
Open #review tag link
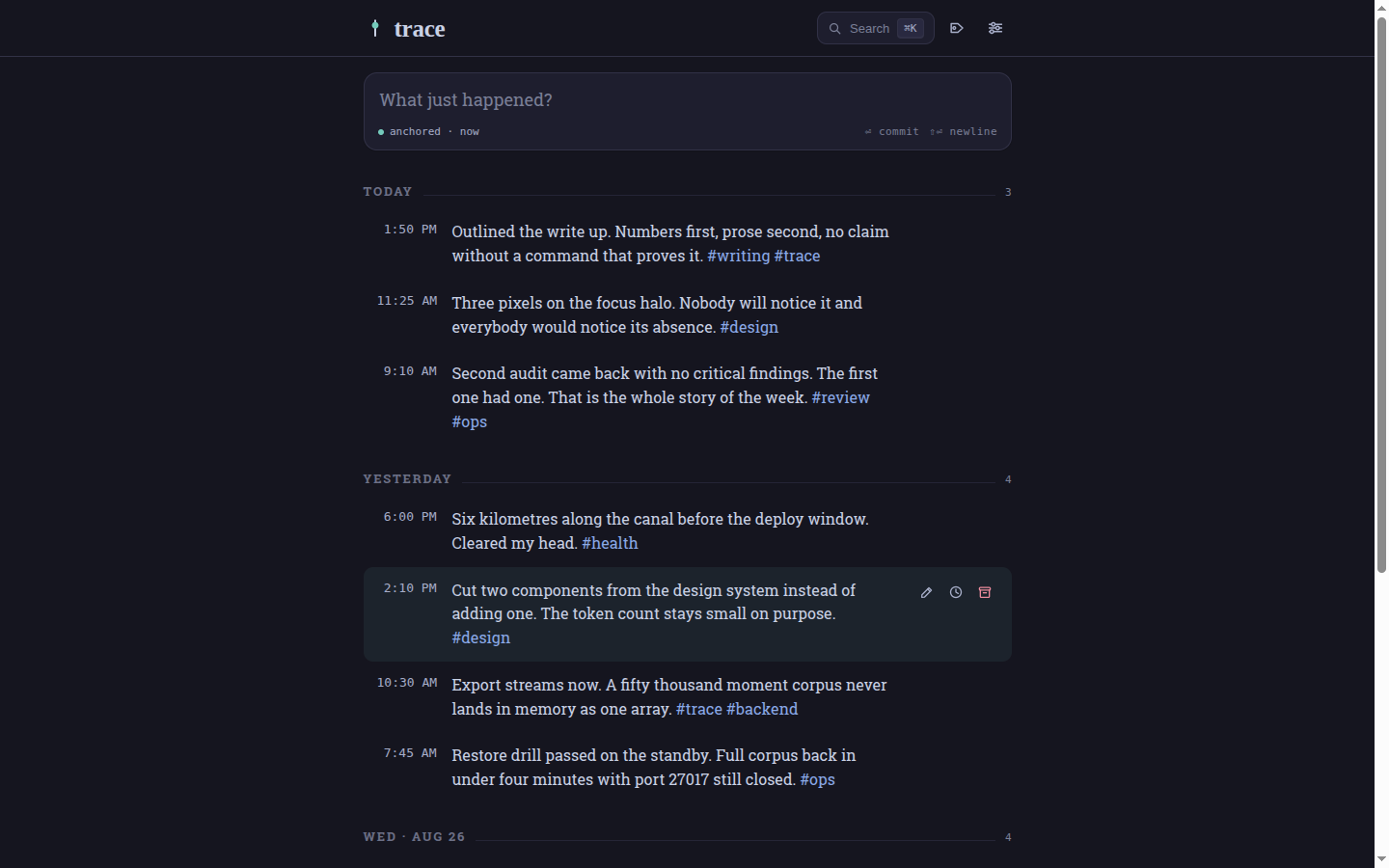pos(841,397)
